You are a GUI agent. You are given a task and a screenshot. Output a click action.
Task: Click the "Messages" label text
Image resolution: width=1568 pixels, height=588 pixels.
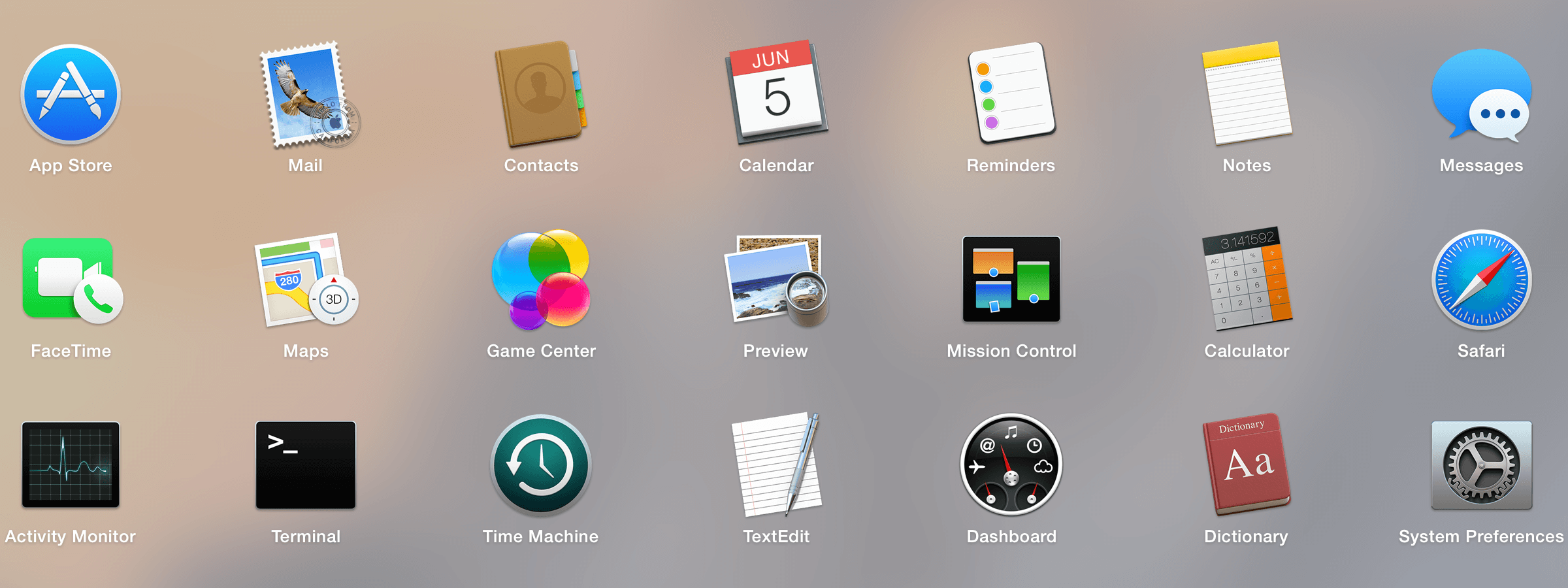point(1482,166)
